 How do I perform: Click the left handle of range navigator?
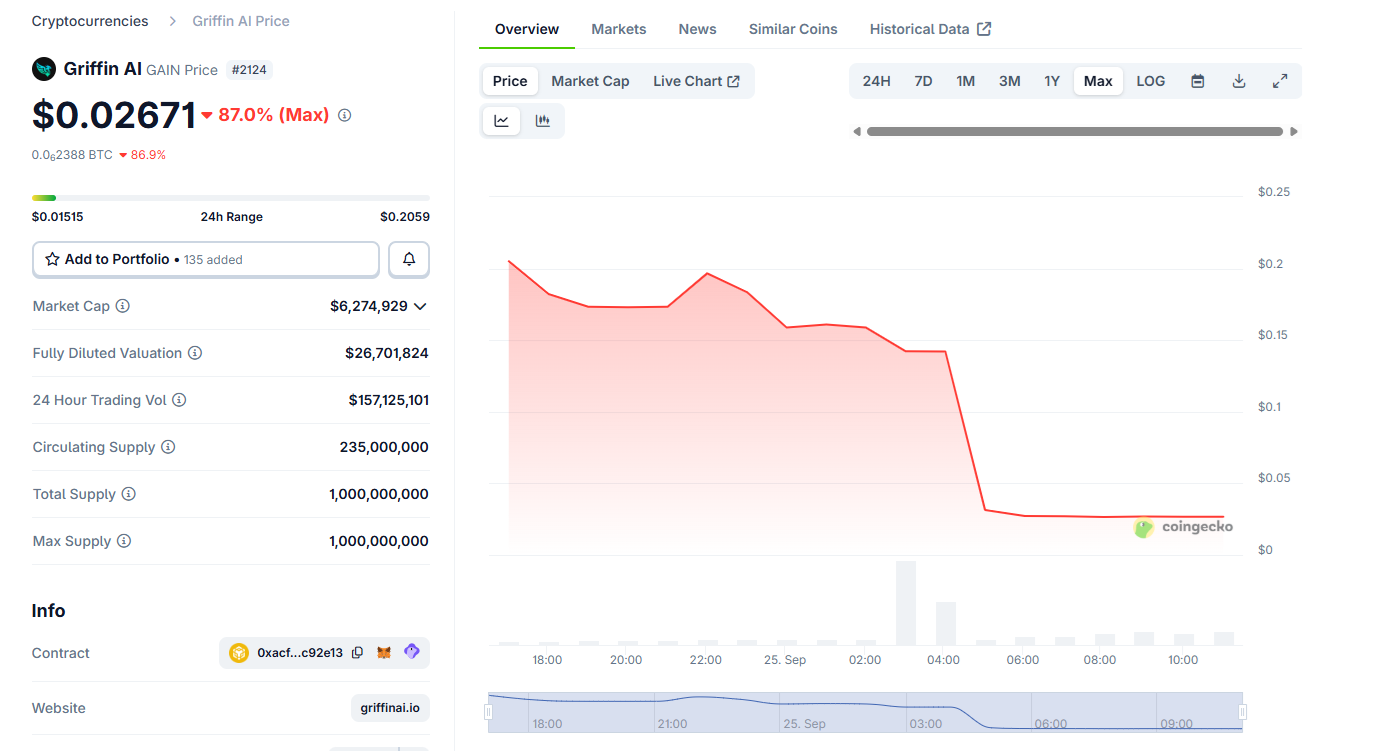point(489,712)
